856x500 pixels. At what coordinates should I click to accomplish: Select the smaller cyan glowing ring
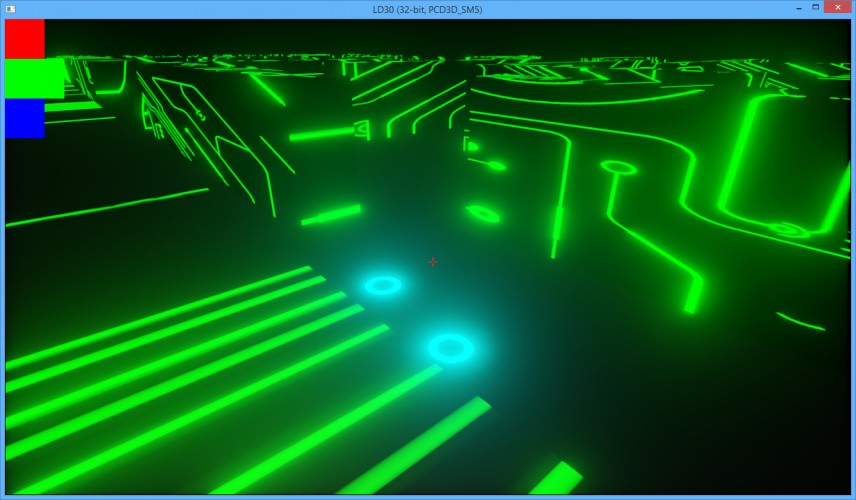[383, 285]
